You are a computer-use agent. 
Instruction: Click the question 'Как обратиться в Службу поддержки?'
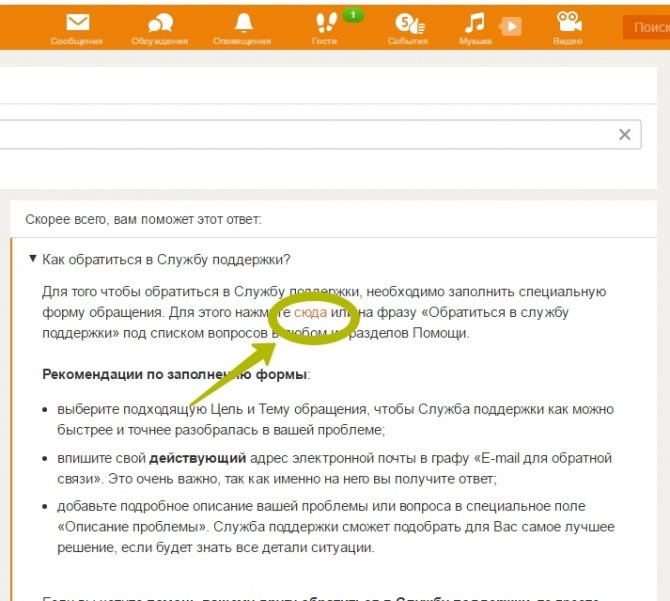point(166,259)
